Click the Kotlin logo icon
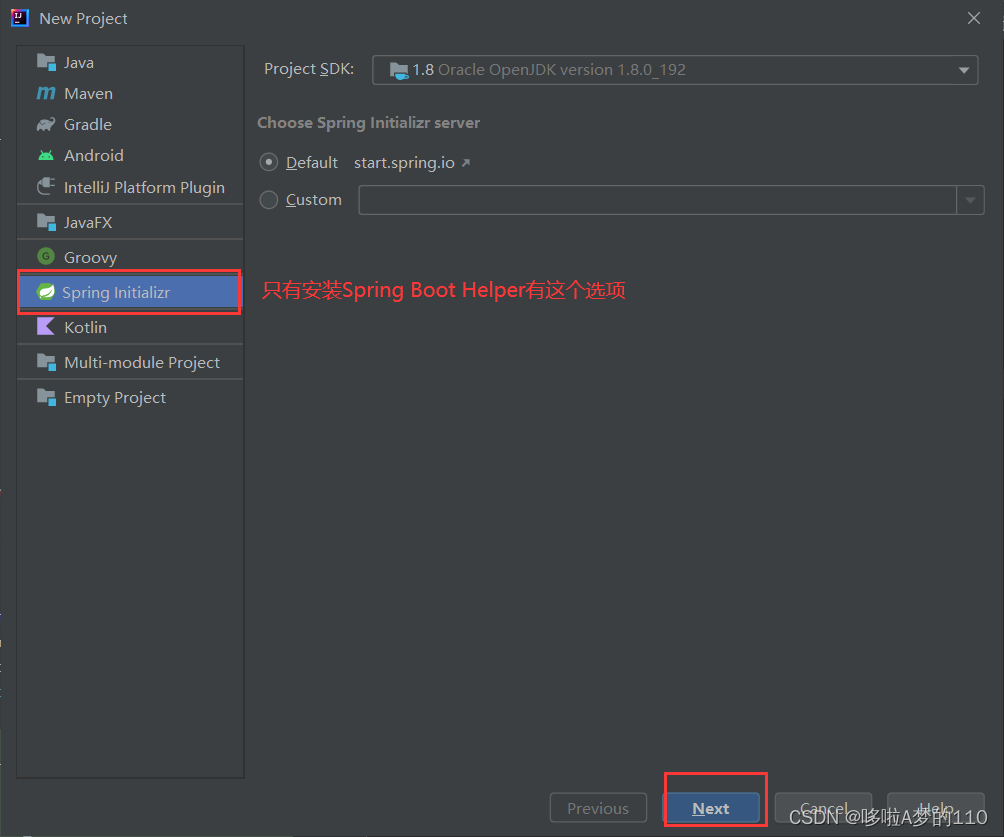 pyautogui.click(x=46, y=327)
